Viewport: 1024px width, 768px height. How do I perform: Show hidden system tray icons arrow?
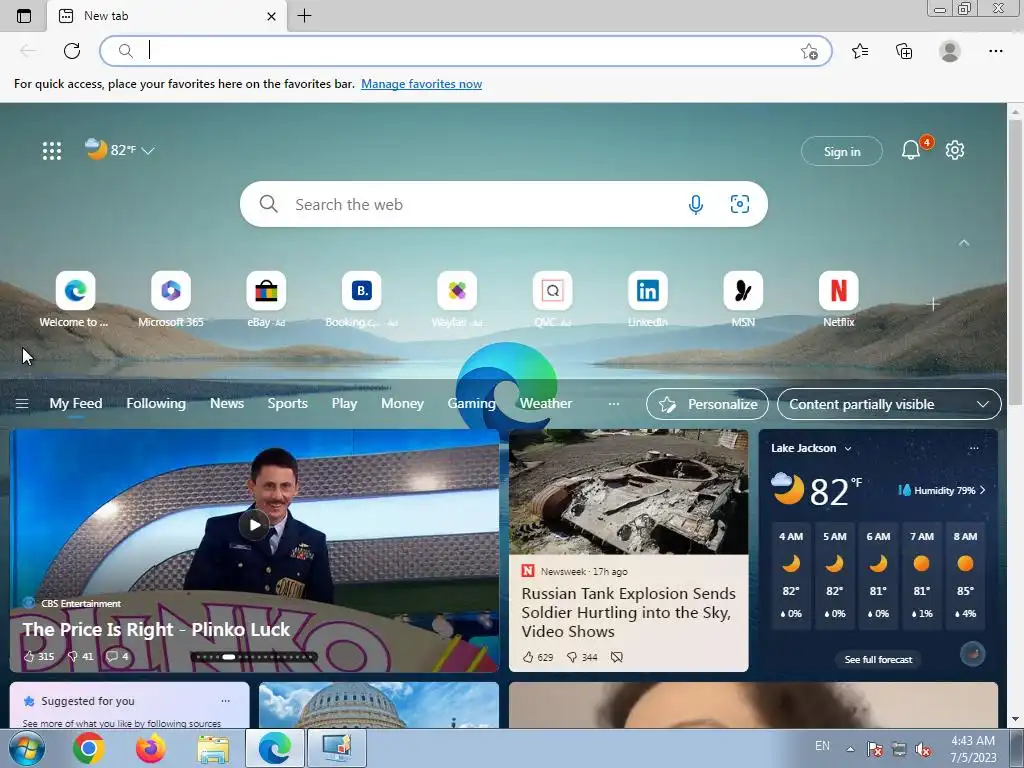point(850,748)
